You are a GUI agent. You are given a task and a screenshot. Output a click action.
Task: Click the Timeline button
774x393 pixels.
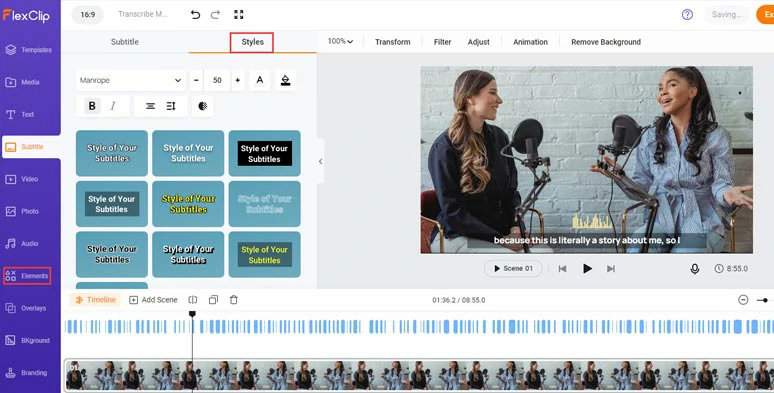(x=96, y=300)
